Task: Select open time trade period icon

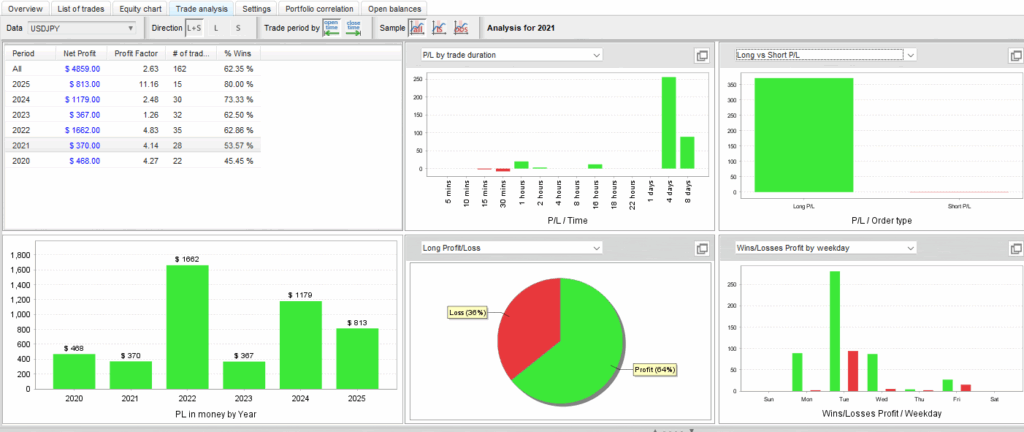Action: coord(332,28)
